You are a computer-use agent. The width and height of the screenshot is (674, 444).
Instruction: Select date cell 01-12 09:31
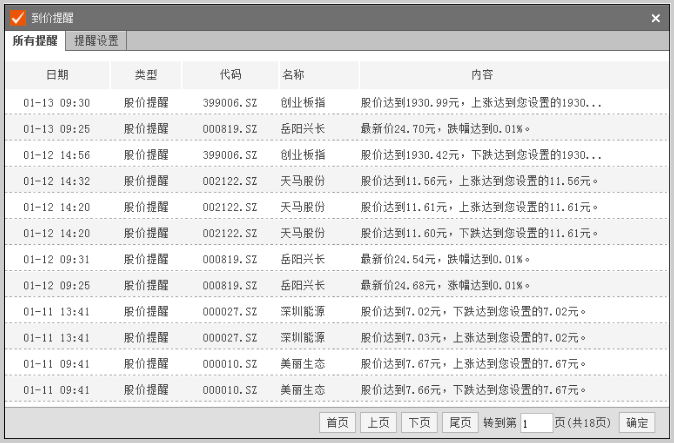57,260
